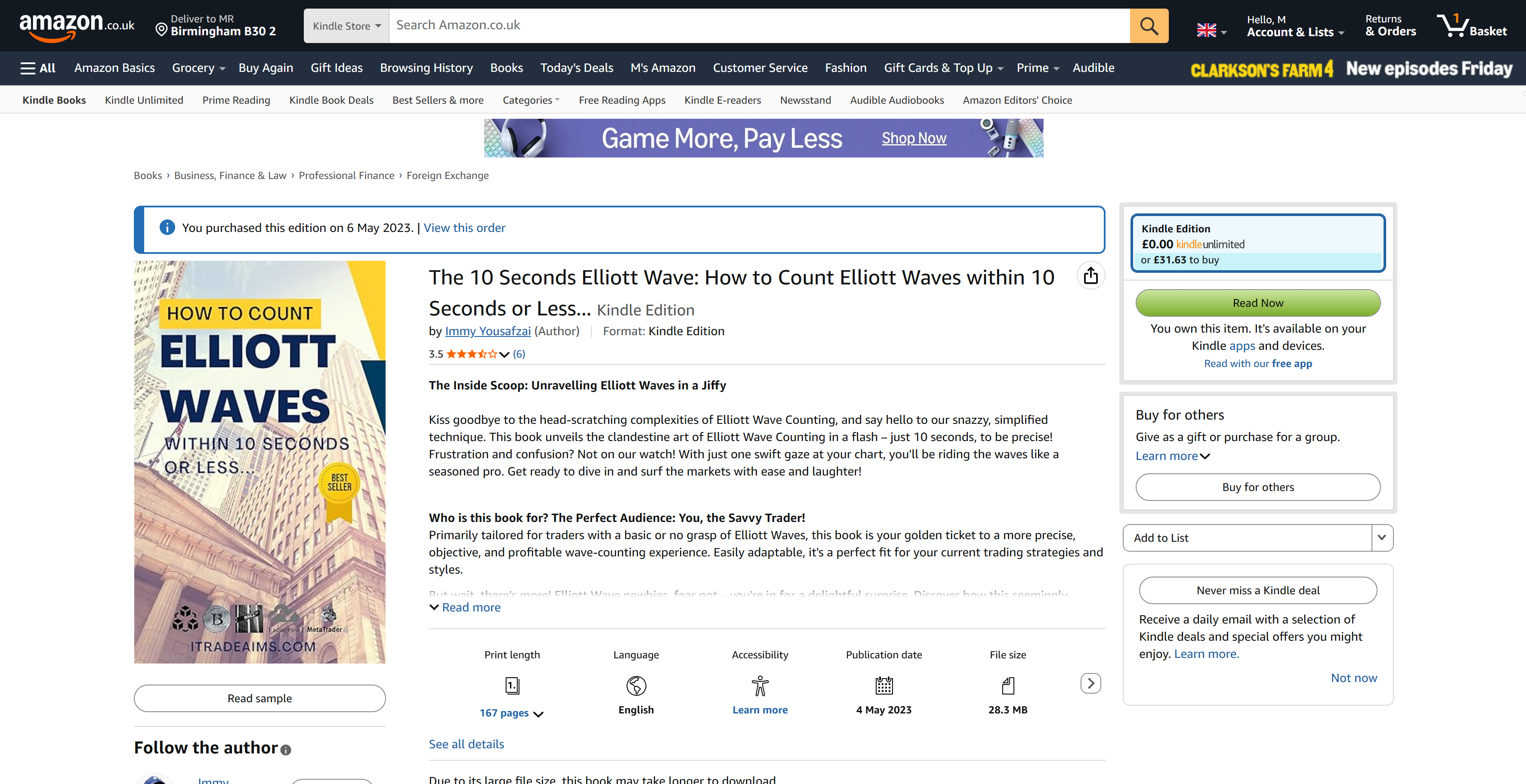This screenshot has height=784, width=1526.
Task: Click author link Immy Yousafzai
Action: pyautogui.click(x=488, y=331)
